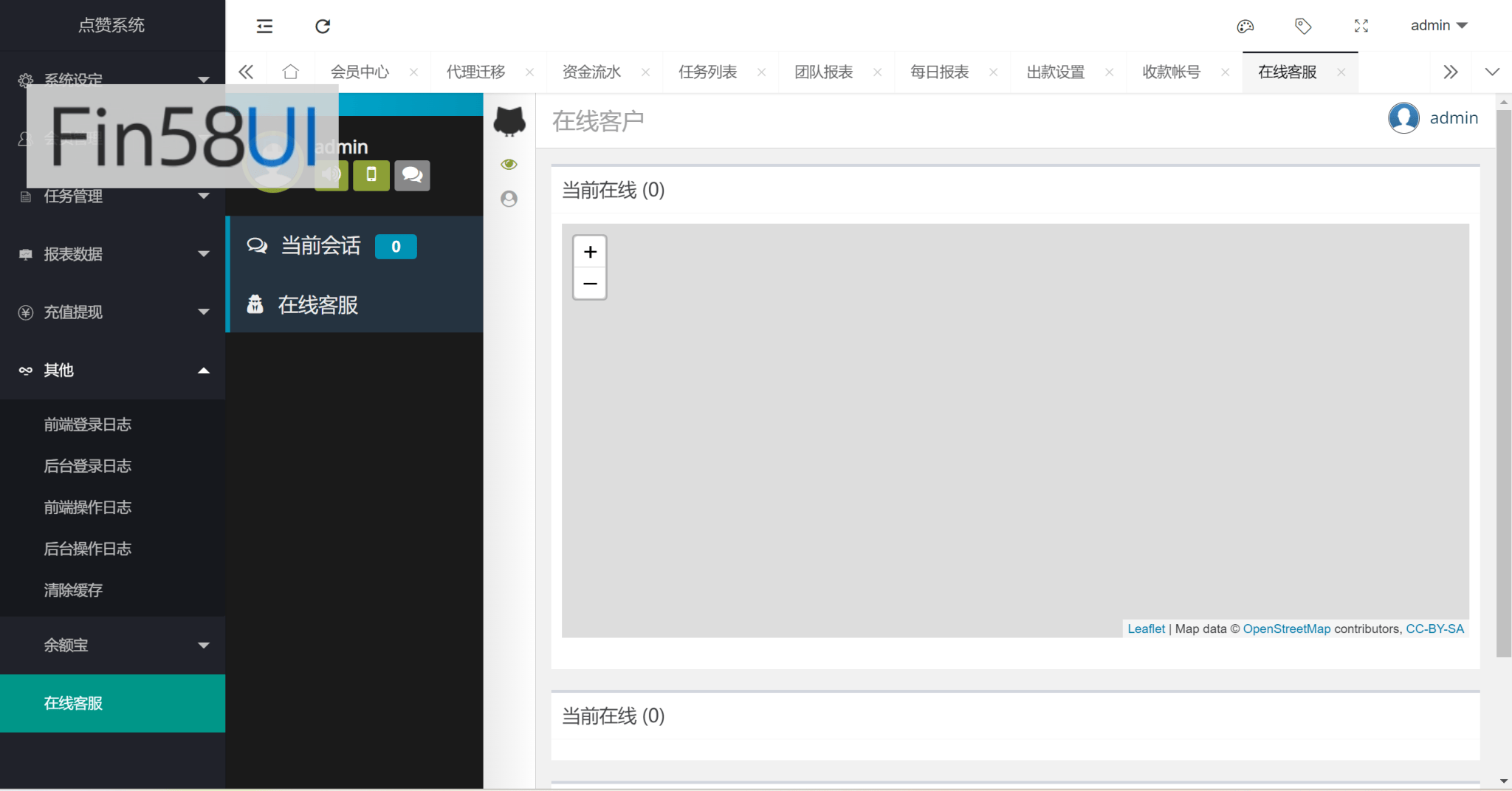Screen dimensions: 1512x791
Task: Expand the 余额宝 sidebar menu
Action: click(112, 646)
